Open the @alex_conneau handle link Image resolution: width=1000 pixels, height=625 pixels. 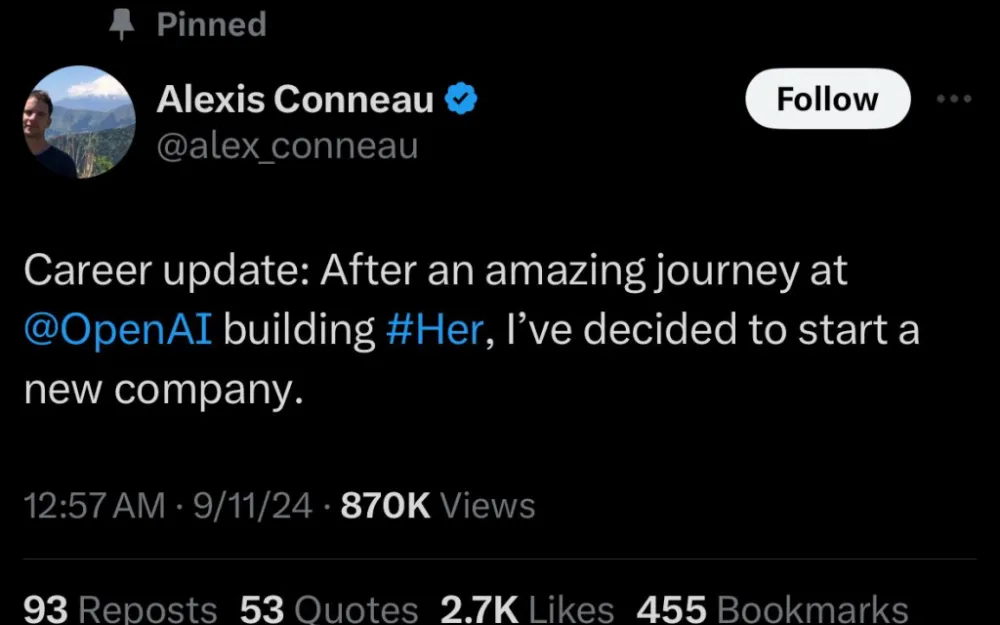[287, 147]
